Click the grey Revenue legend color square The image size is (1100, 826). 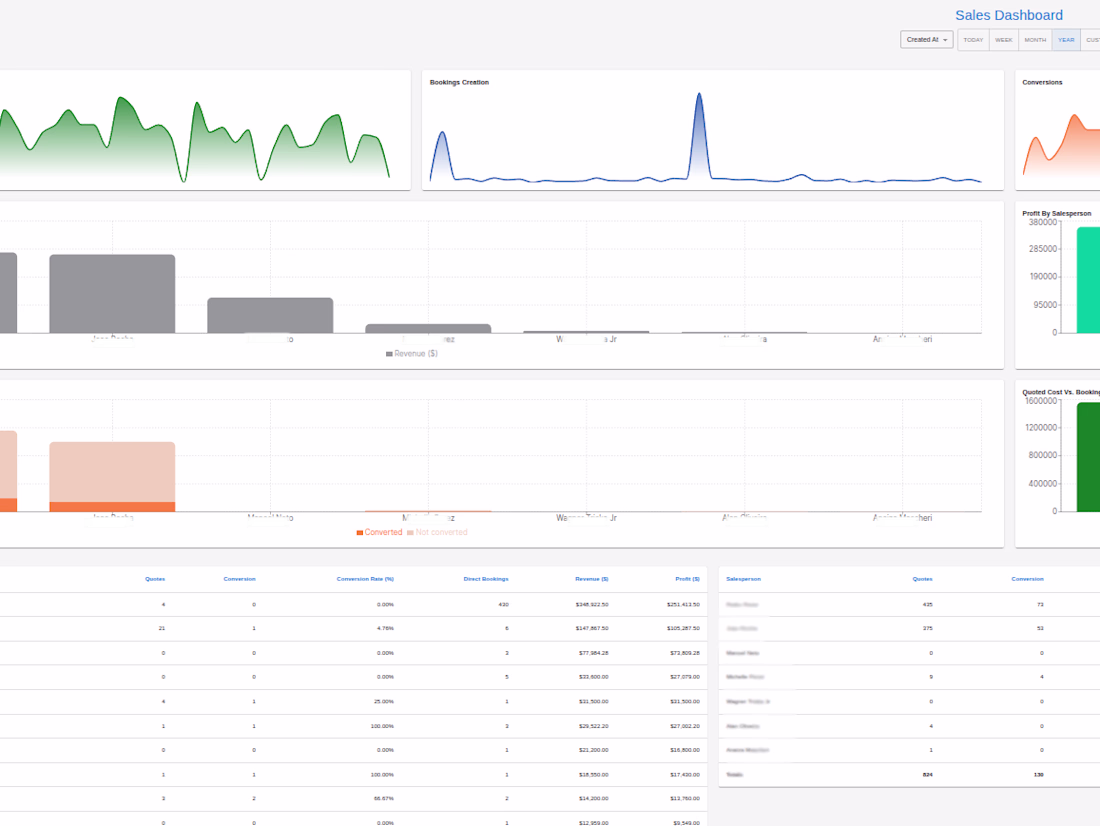389,354
